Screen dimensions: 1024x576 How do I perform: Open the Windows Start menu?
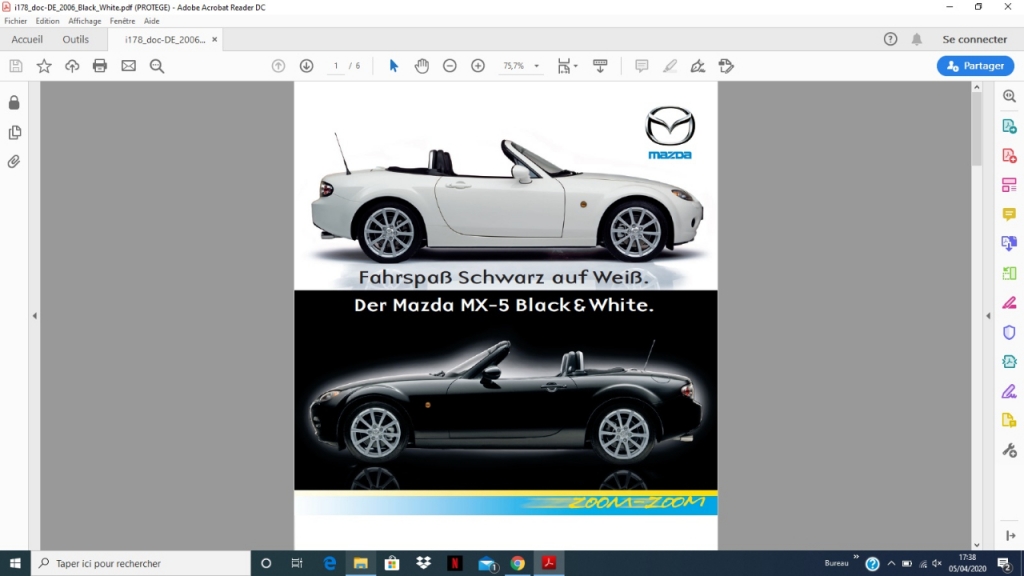[x=15, y=563]
